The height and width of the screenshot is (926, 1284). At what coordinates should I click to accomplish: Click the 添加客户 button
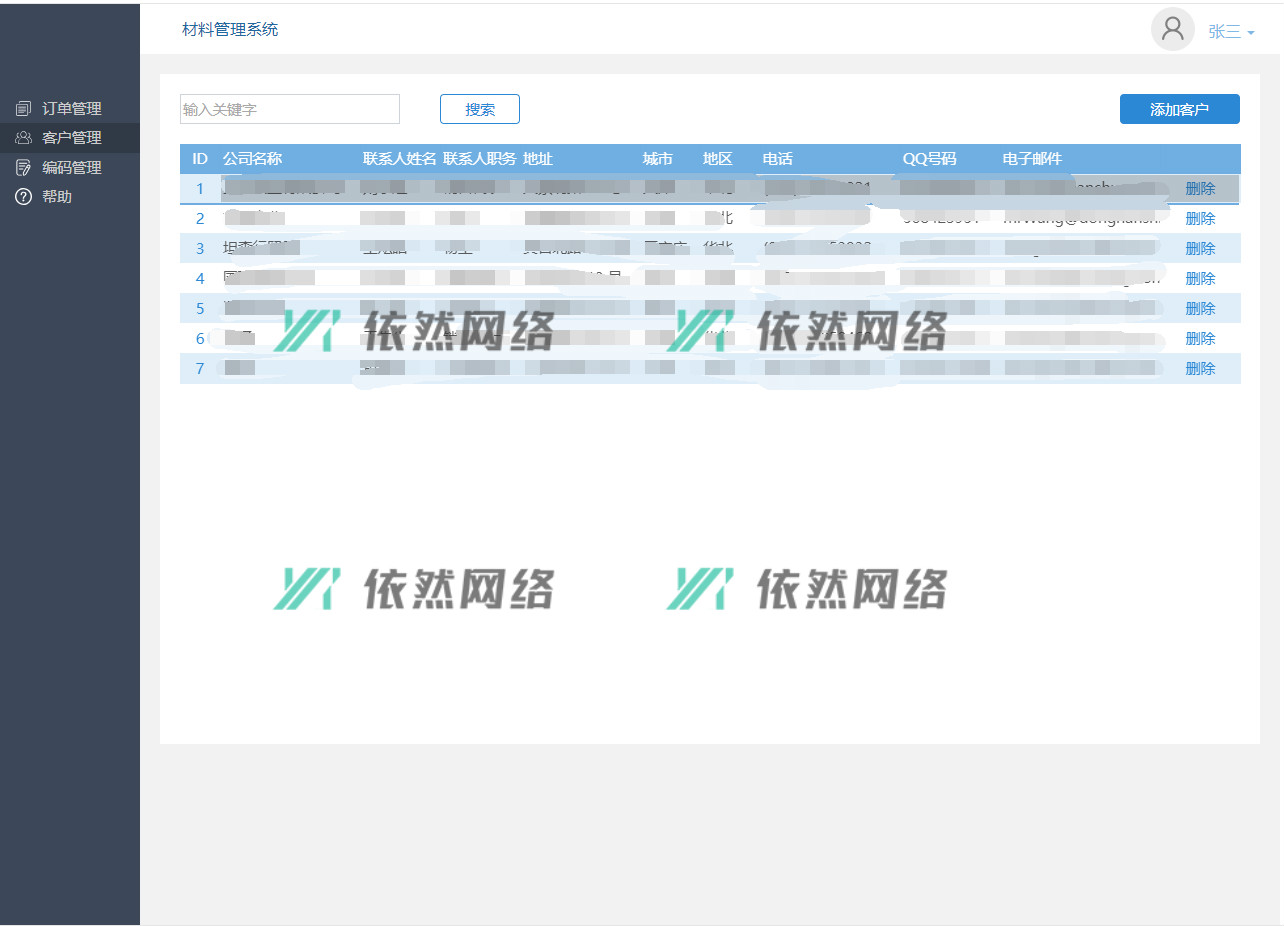(1179, 109)
